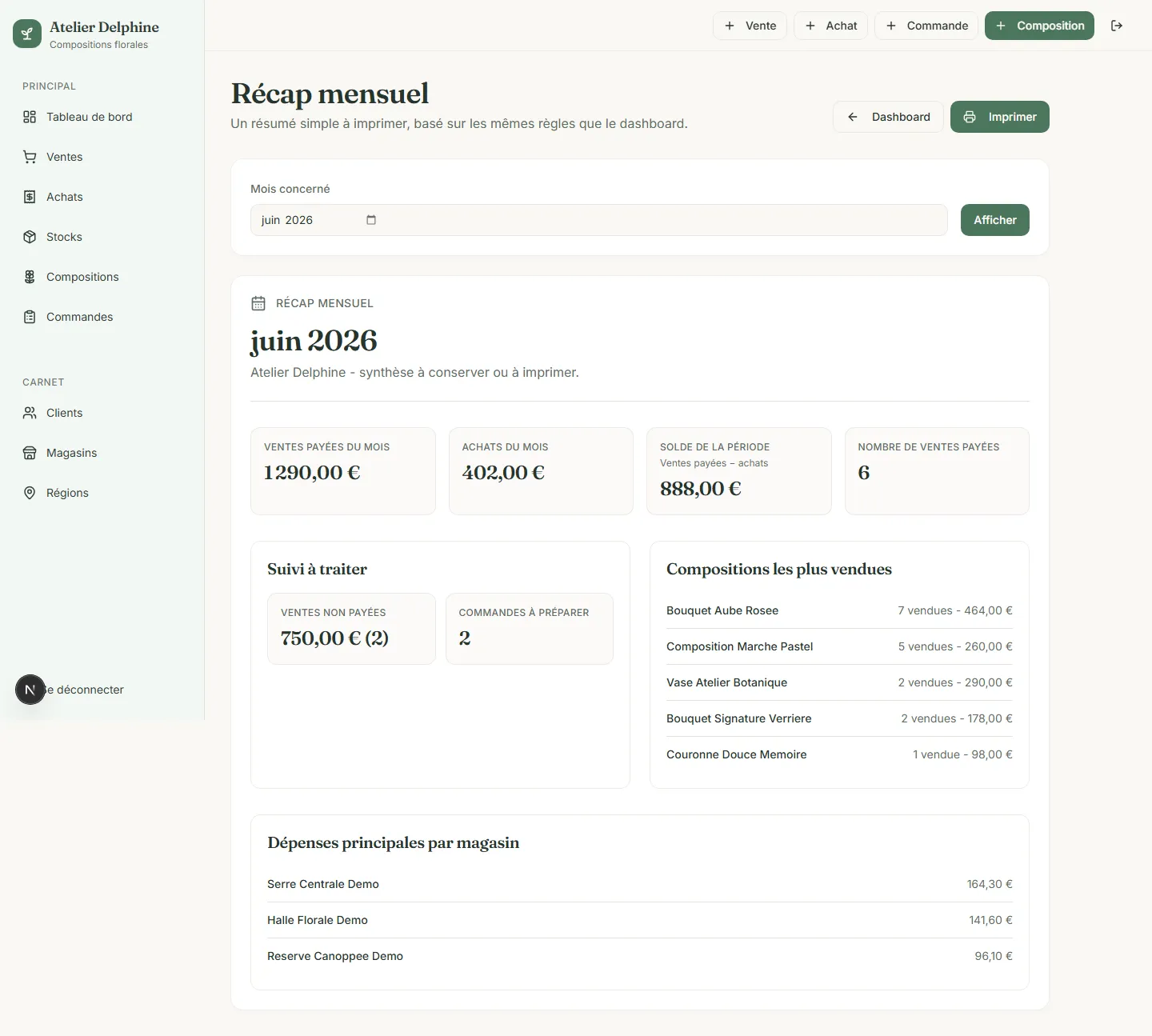The image size is (1152, 1036).
Task: Click the Ventes shopping cart icon
Action: 30,157
